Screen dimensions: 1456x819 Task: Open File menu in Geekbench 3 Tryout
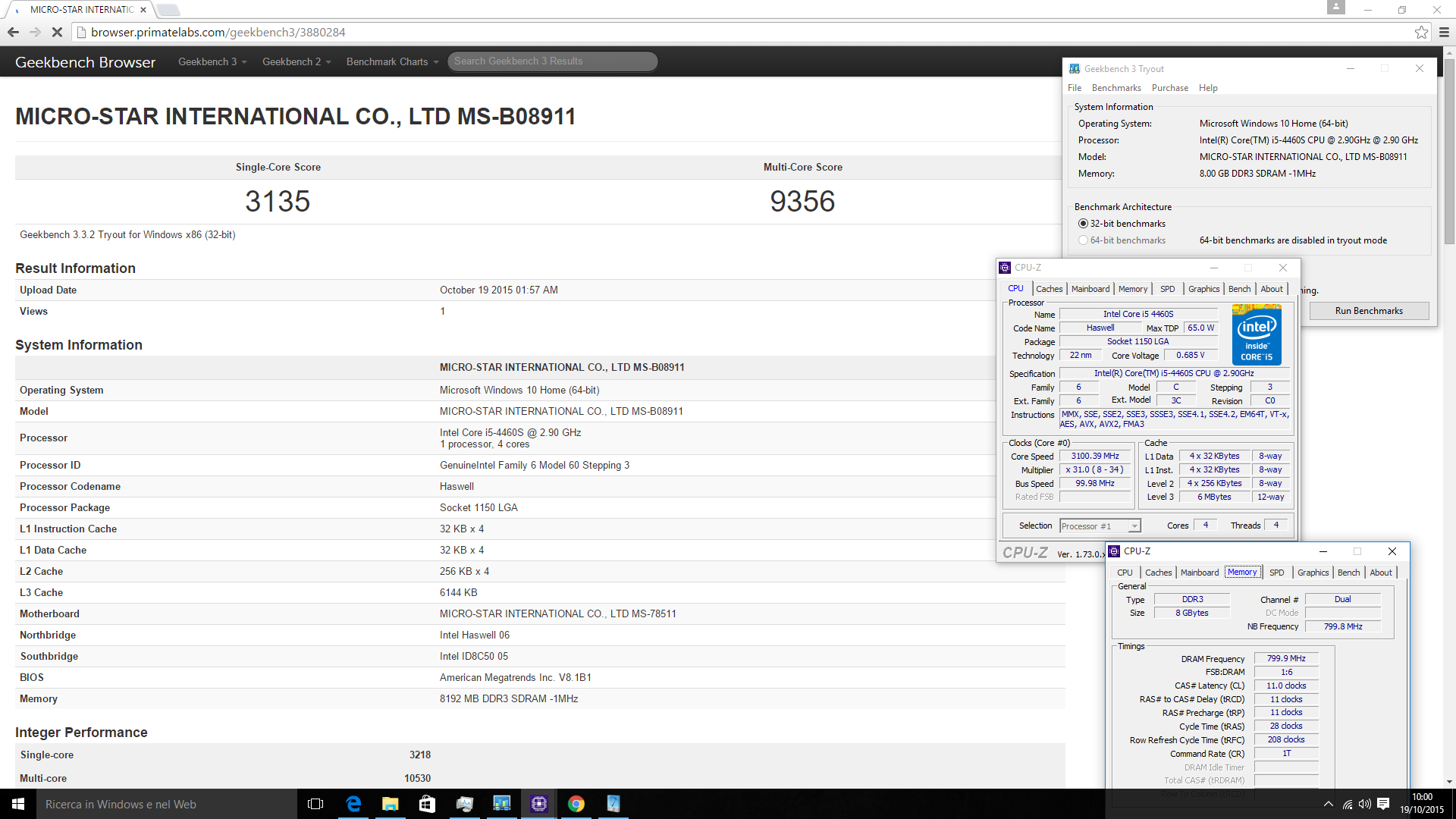pos(1075,88)
